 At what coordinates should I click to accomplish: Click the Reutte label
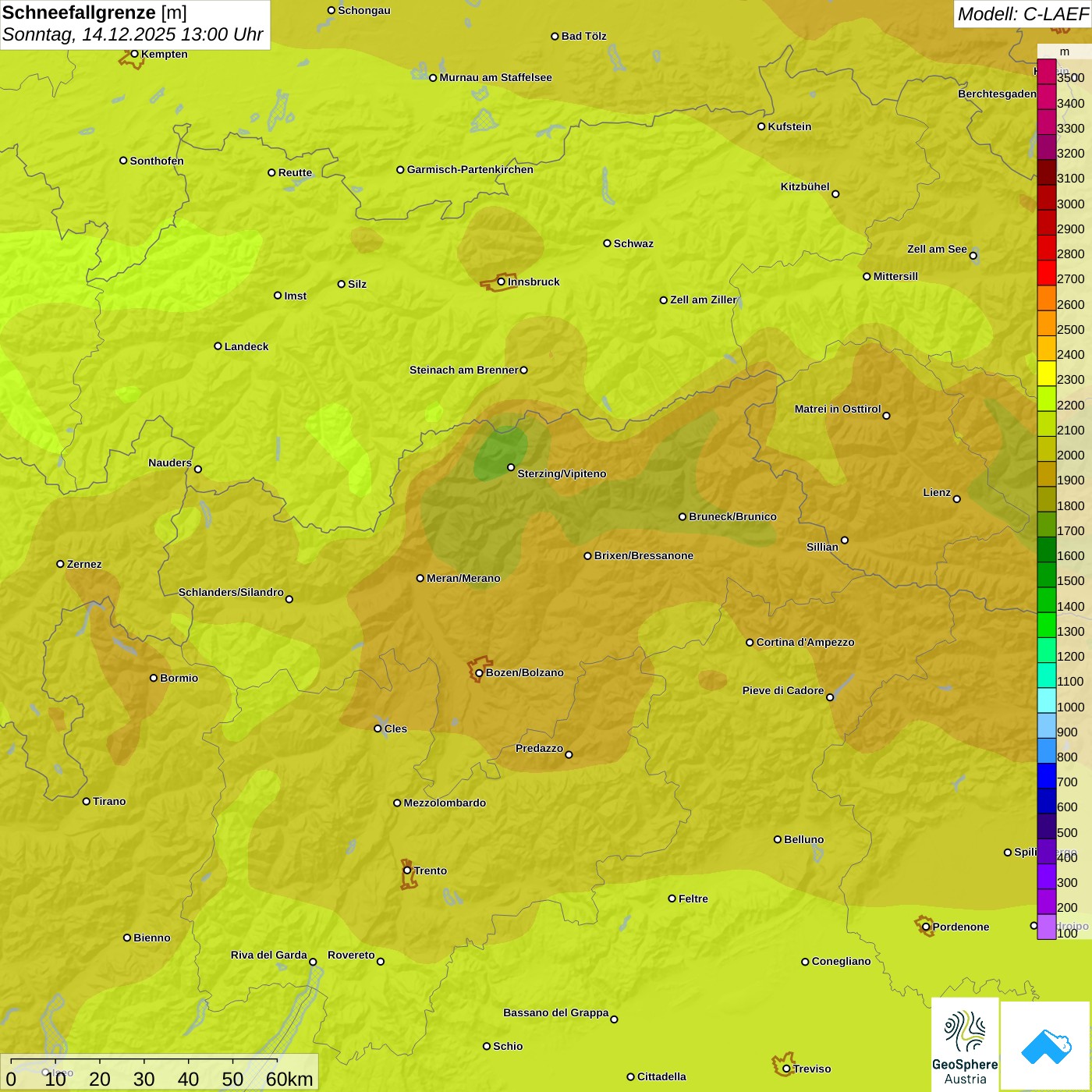point(295,172)
